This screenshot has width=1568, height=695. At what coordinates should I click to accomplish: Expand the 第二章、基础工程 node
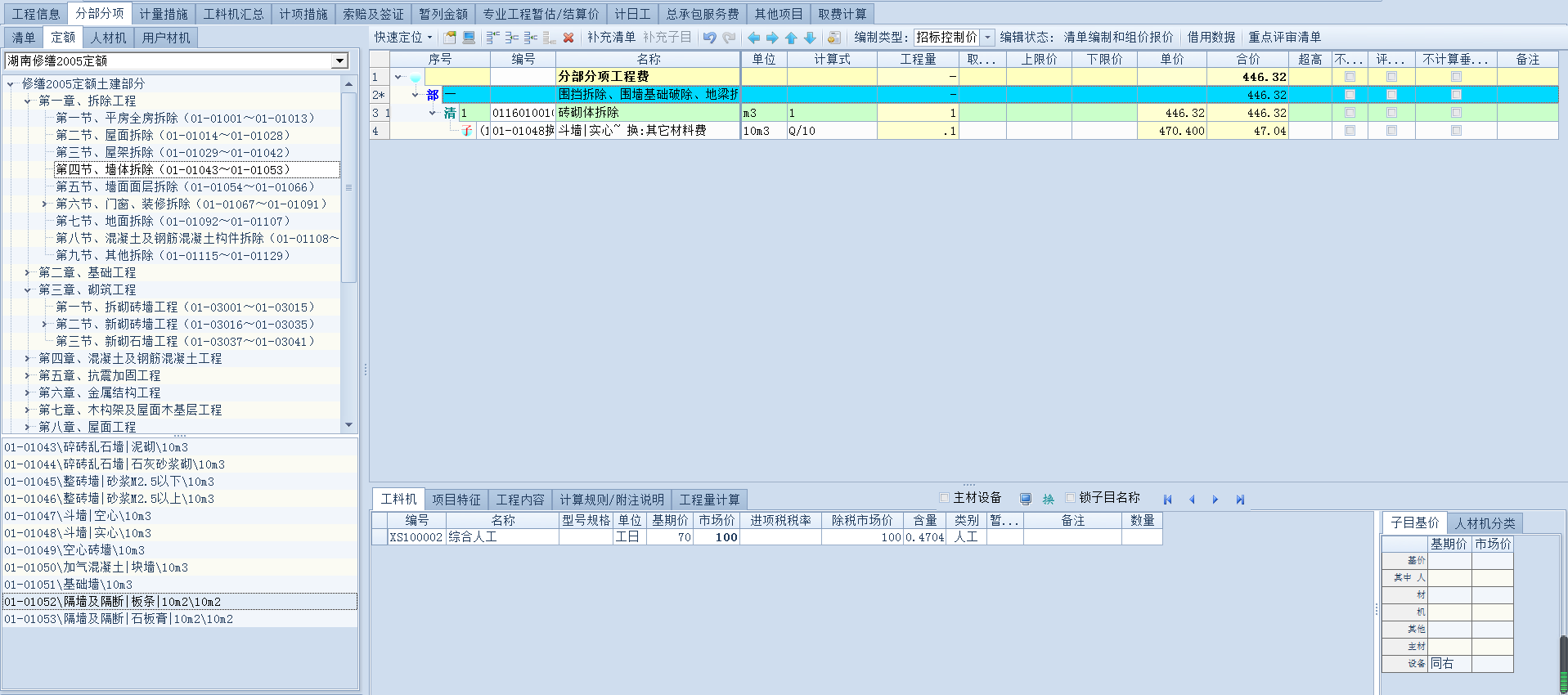(27, 273)
